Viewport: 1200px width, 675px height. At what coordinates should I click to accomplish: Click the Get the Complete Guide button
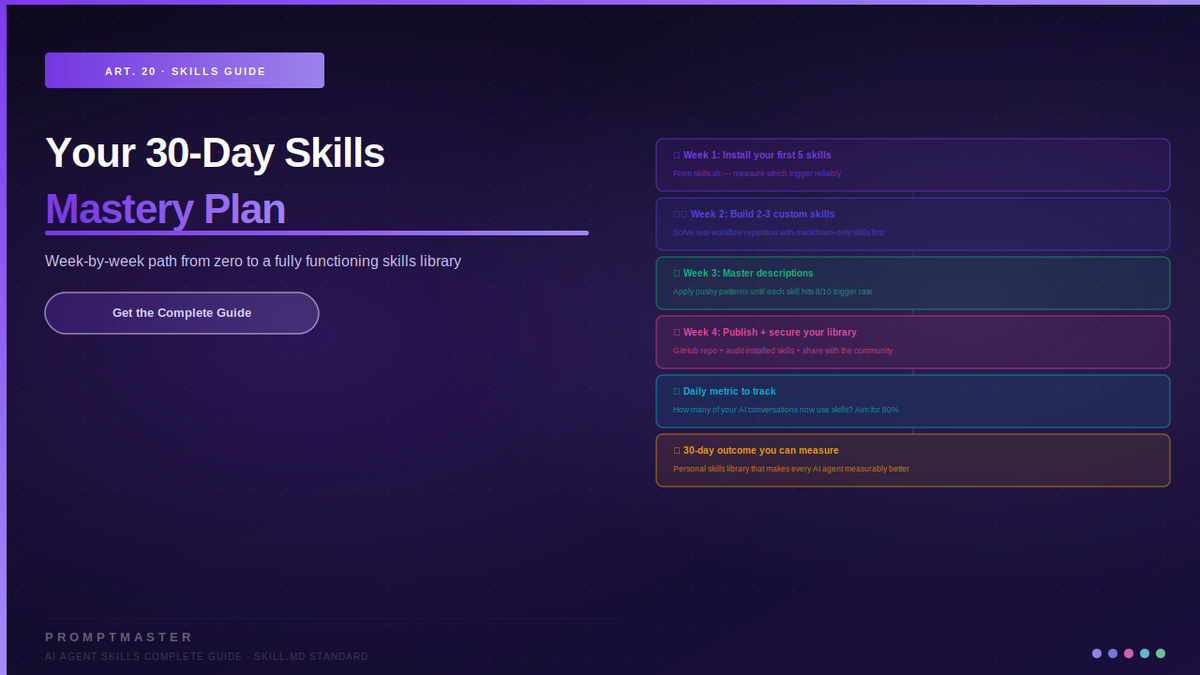click(x=182, y=313)
